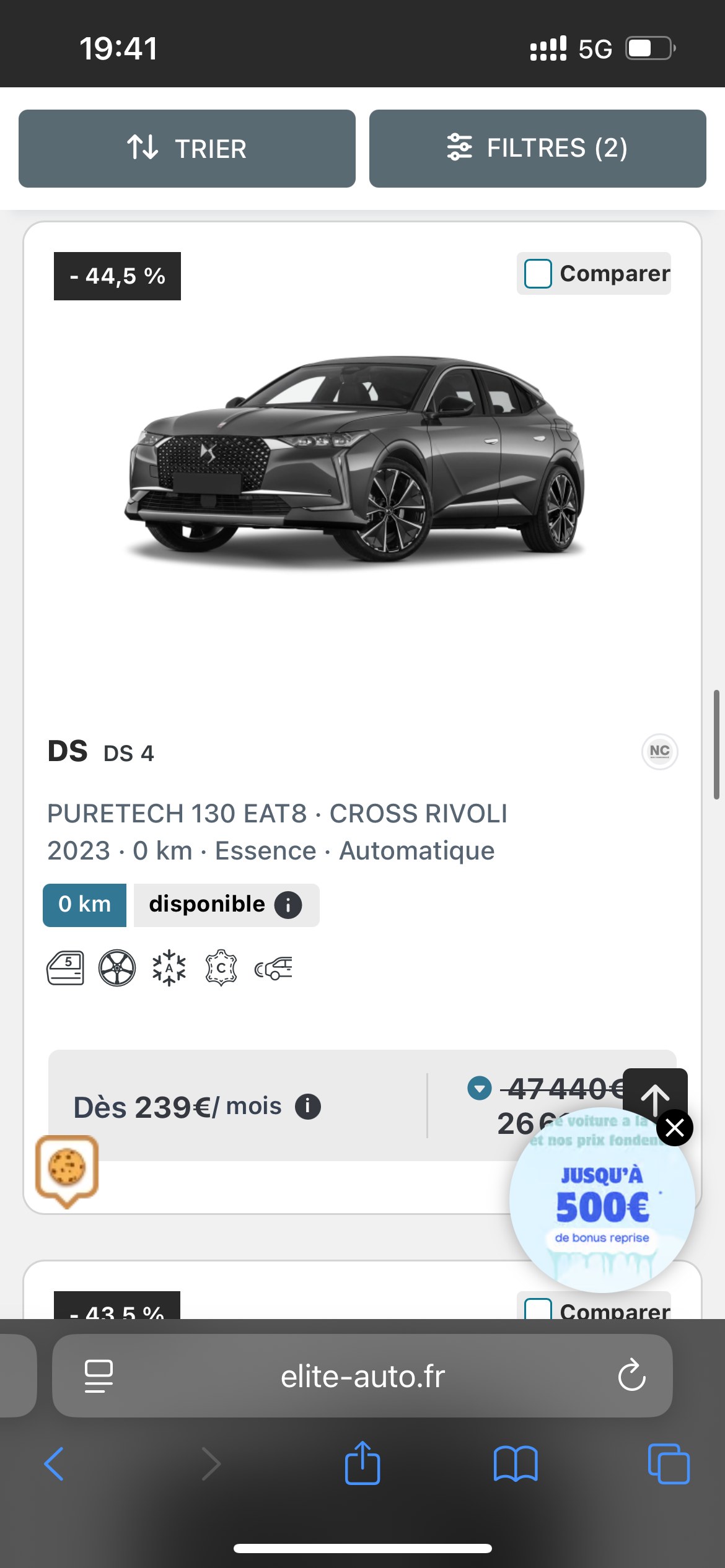Viewport: 725px width, 1568px height.
Task: Tap the five-door equipment icon
Action: (66, 968)
